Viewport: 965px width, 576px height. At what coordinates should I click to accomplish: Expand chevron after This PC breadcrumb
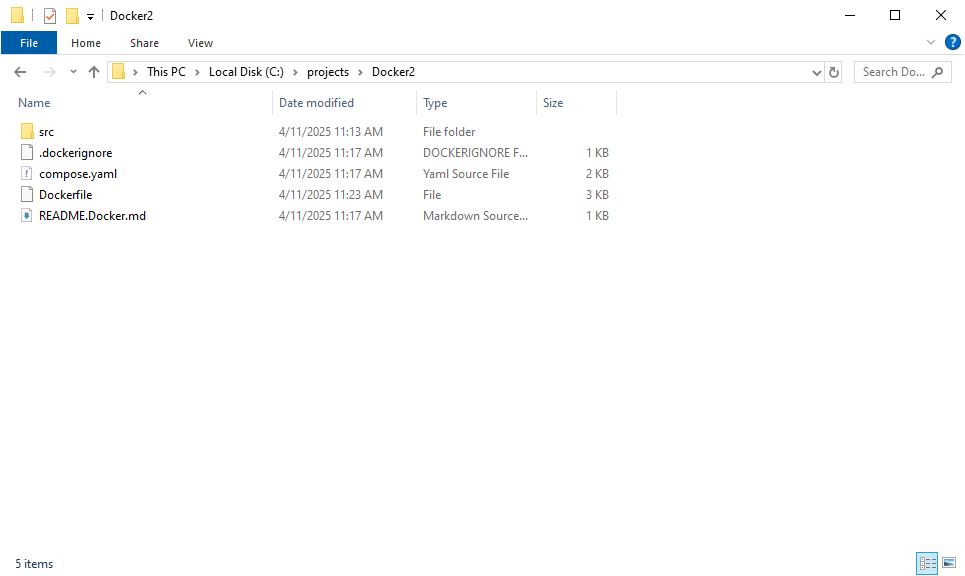(198, 73)
